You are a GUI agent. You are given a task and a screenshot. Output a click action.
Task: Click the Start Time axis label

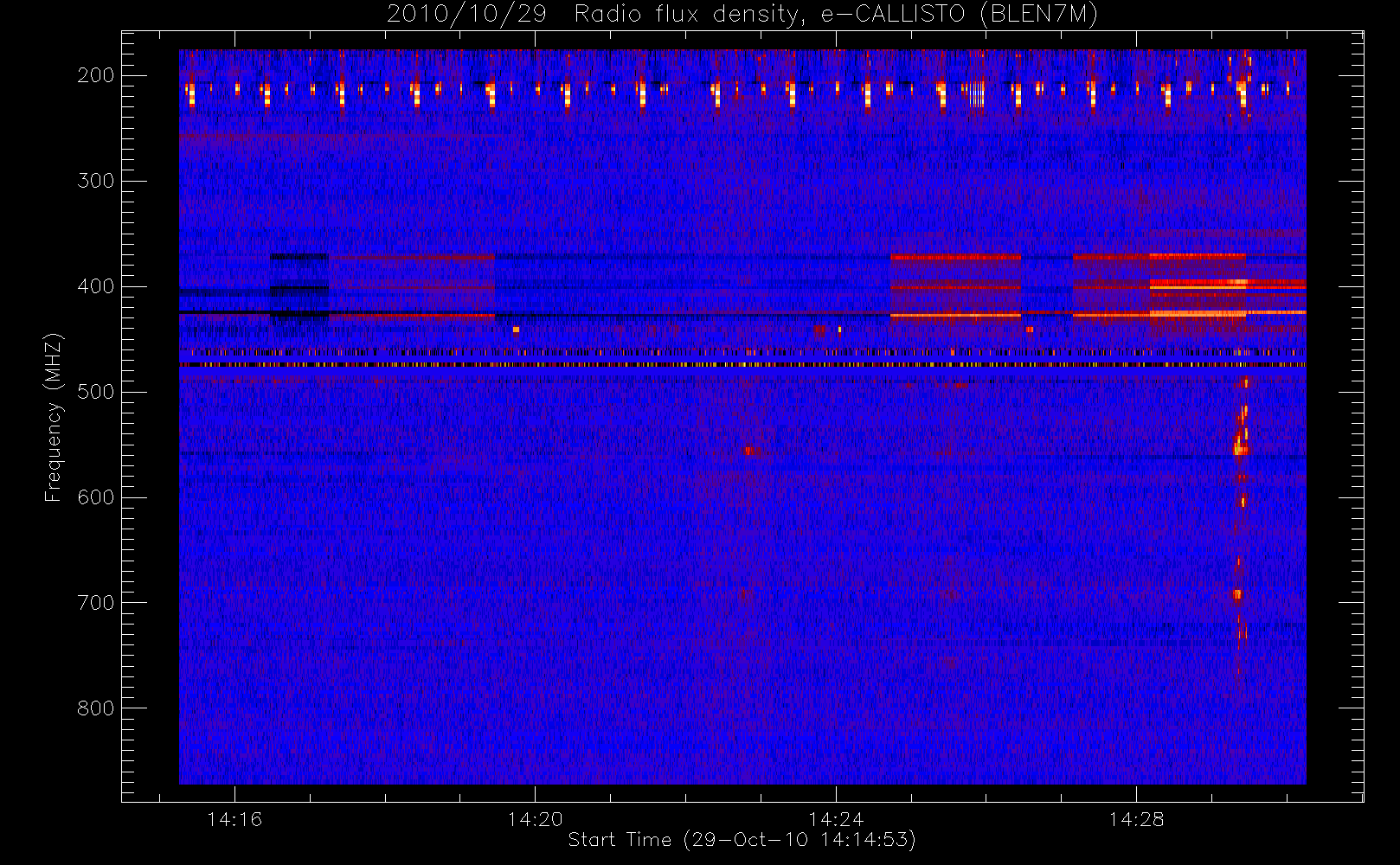coord(742,840)
